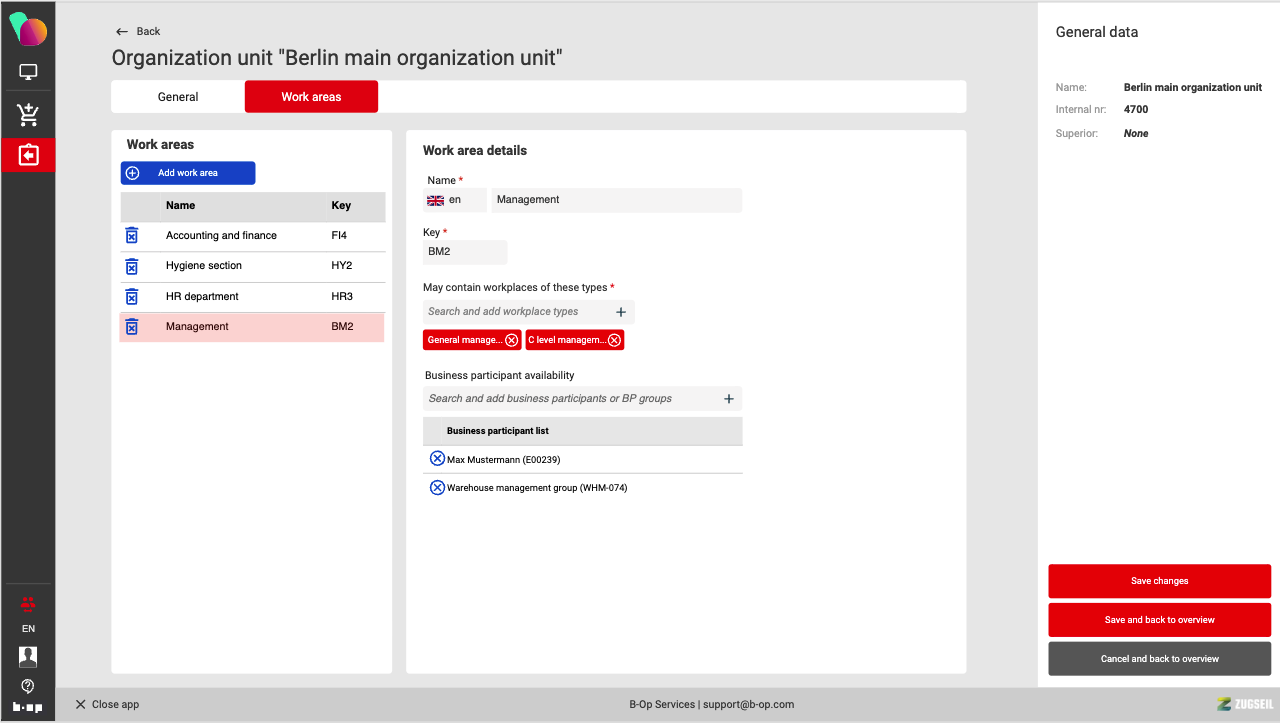Screen dimensions: 1280x723
Task: Remove Warehouse management group from list
Action: [437, 488]
